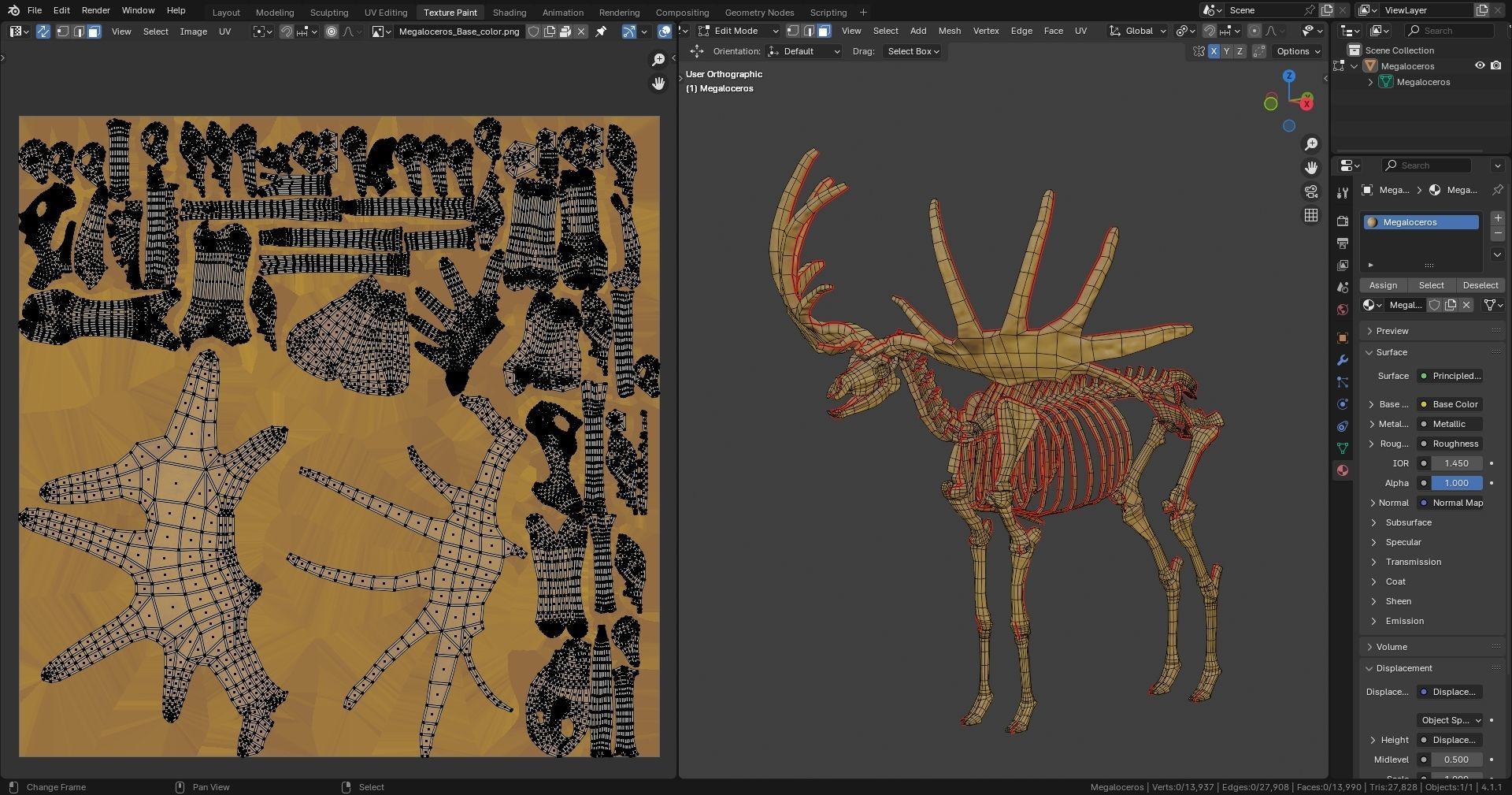Click the pin icon beside the image name
The image size is (1512, 795).
pos(601,32)
